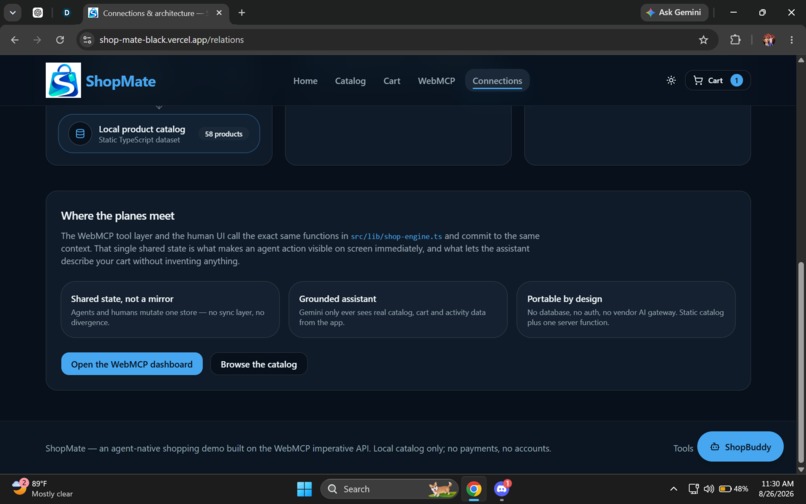This screenshot has height=504, width=806.
Task: Open the Windows Start menu
Action: point(304,489)
